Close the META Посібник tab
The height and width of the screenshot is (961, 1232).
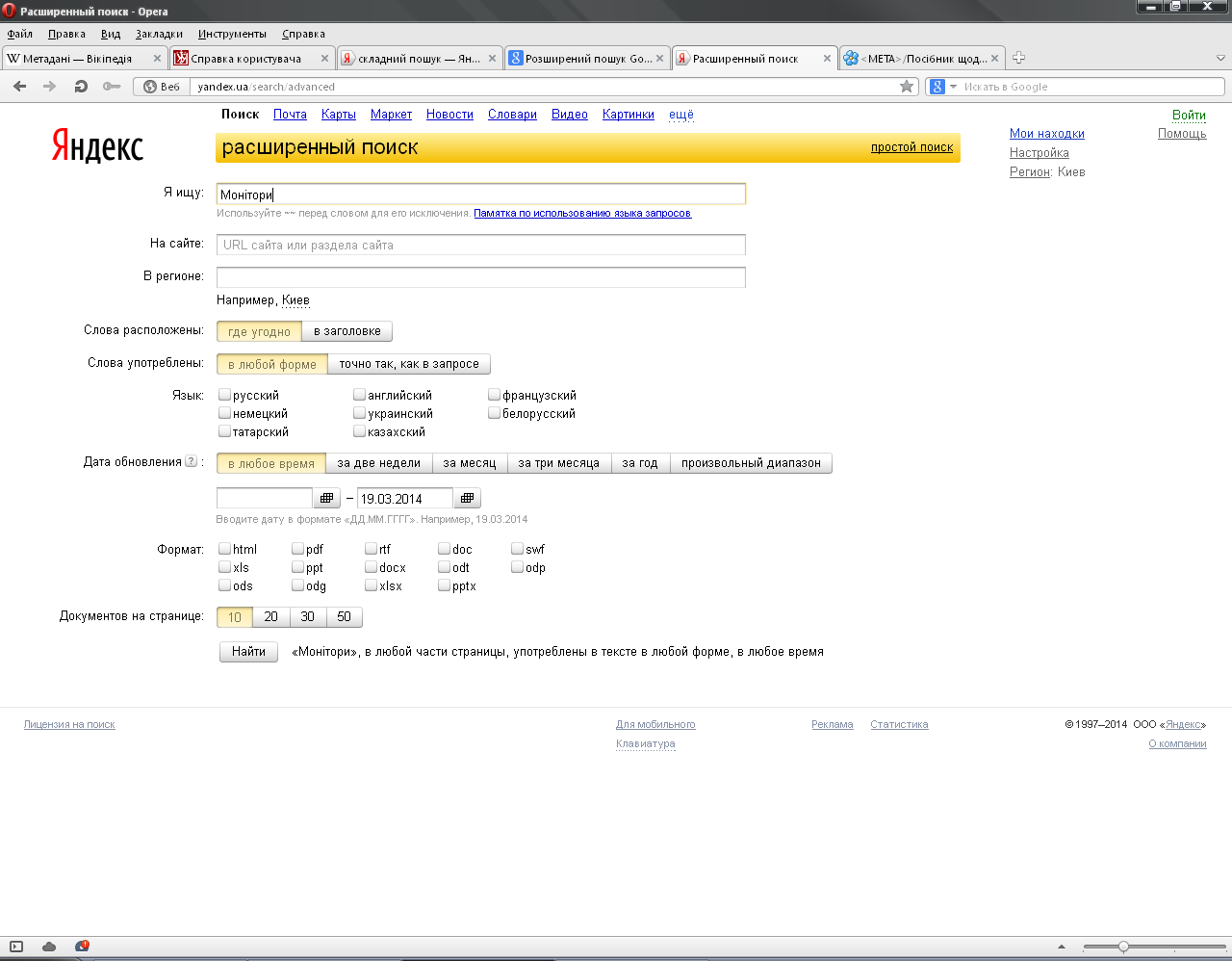coord(994,59)
